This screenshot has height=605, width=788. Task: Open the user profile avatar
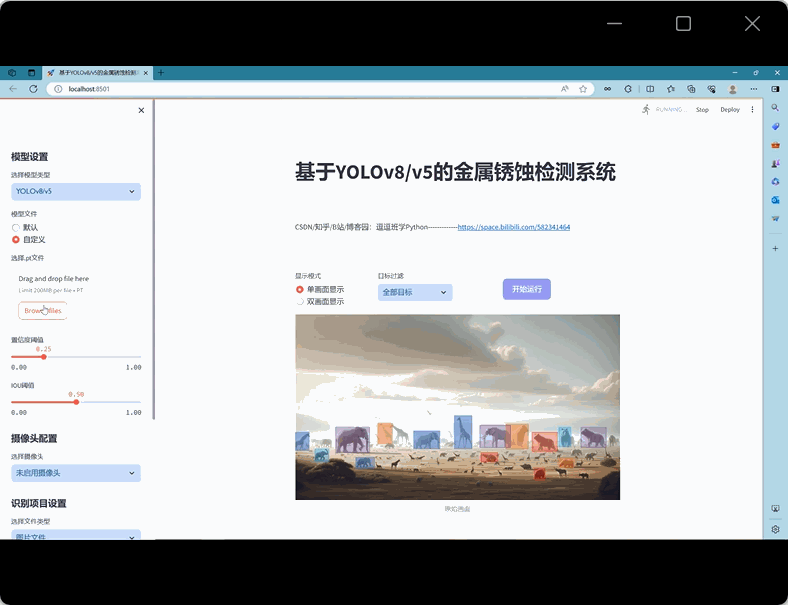click(x=733, y=89)
